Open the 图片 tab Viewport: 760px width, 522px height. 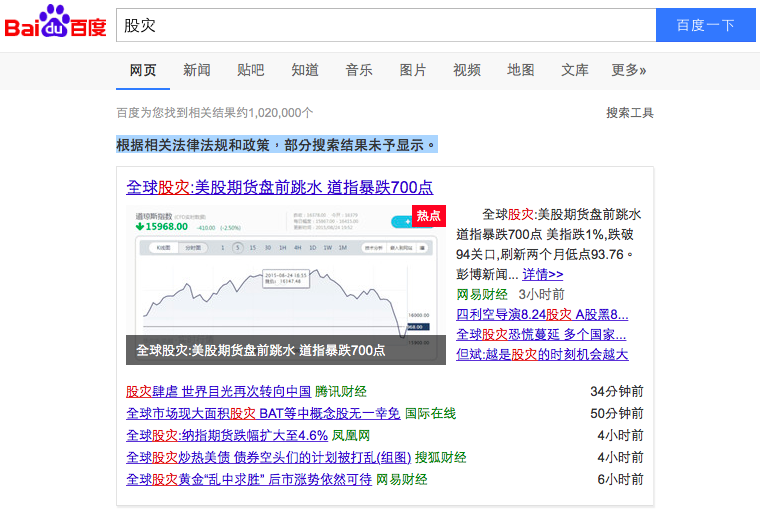[412, 70]
